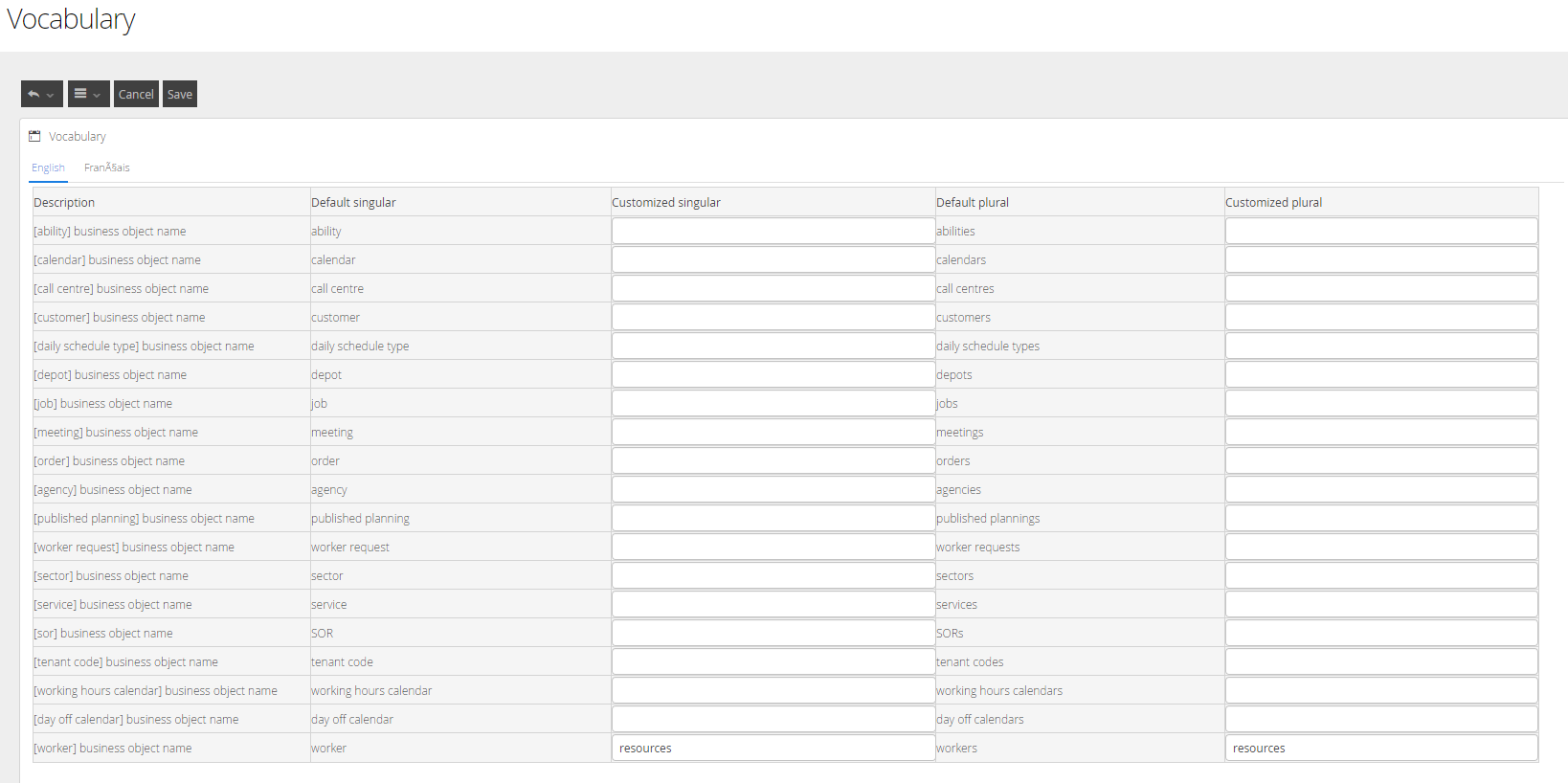Image resolution: width=1568 pixels, height=783 pixels.
Task: Focus customized plural field for day off calendars
Action: 1381,719
